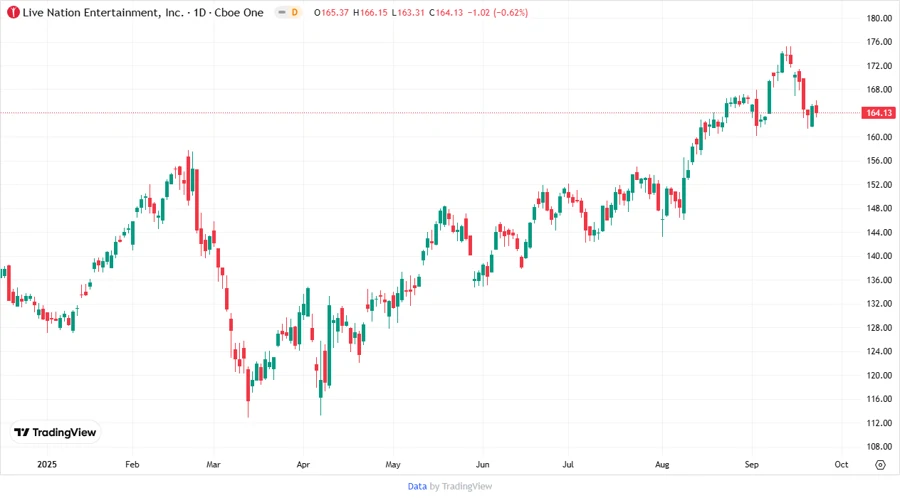
Task: Click the 180.00 price axis label
Action: (x=879, y=18)
